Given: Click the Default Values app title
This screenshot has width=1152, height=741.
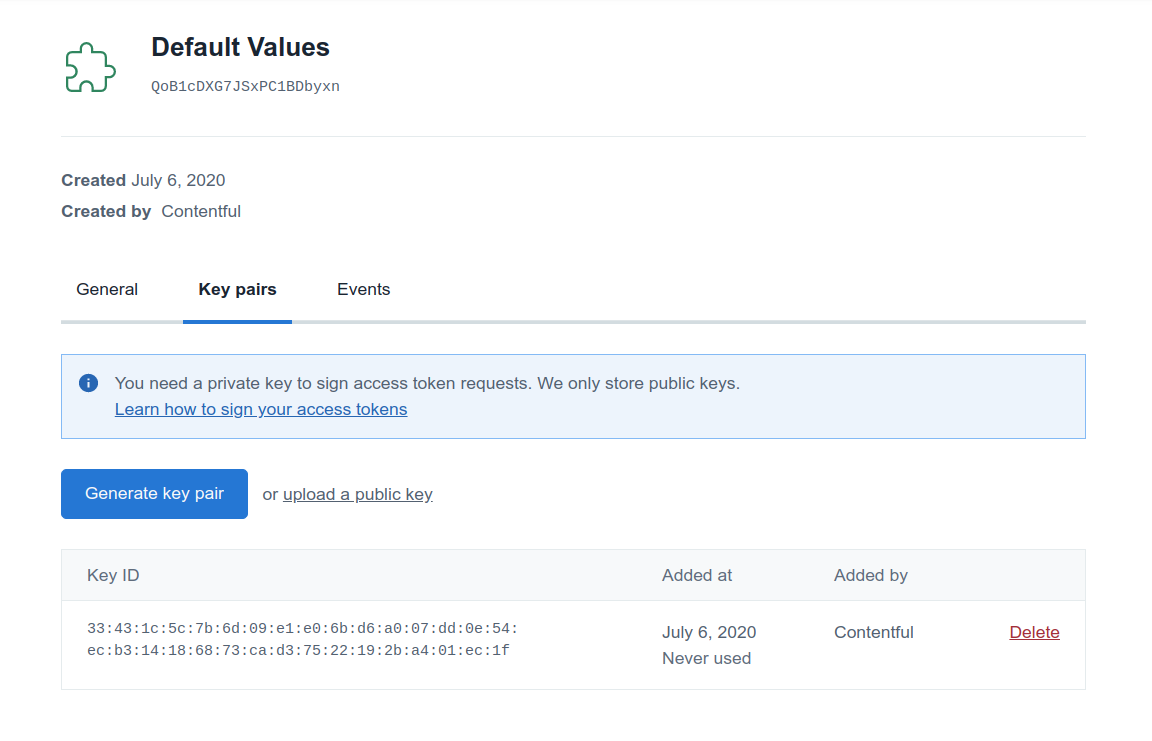Looking at the screenshot, I should (x=240, y=47).
